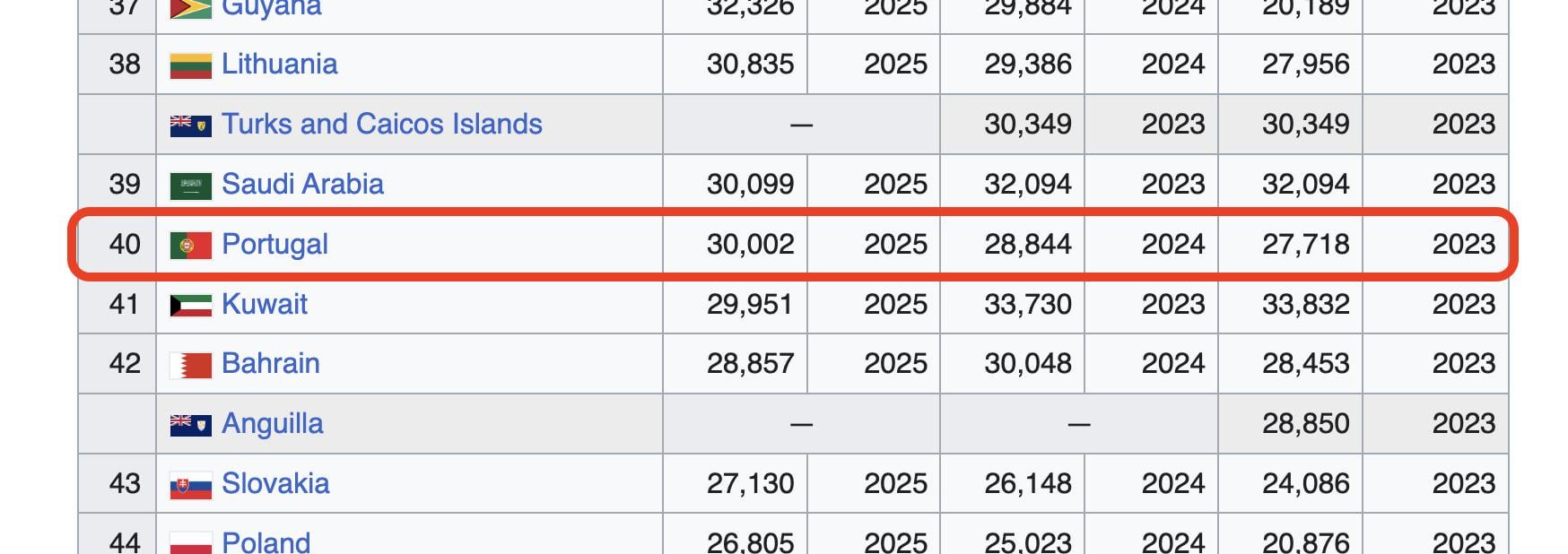Follow the Saudi Arabia link
The image size is (1568, 554).
(302, 184)
